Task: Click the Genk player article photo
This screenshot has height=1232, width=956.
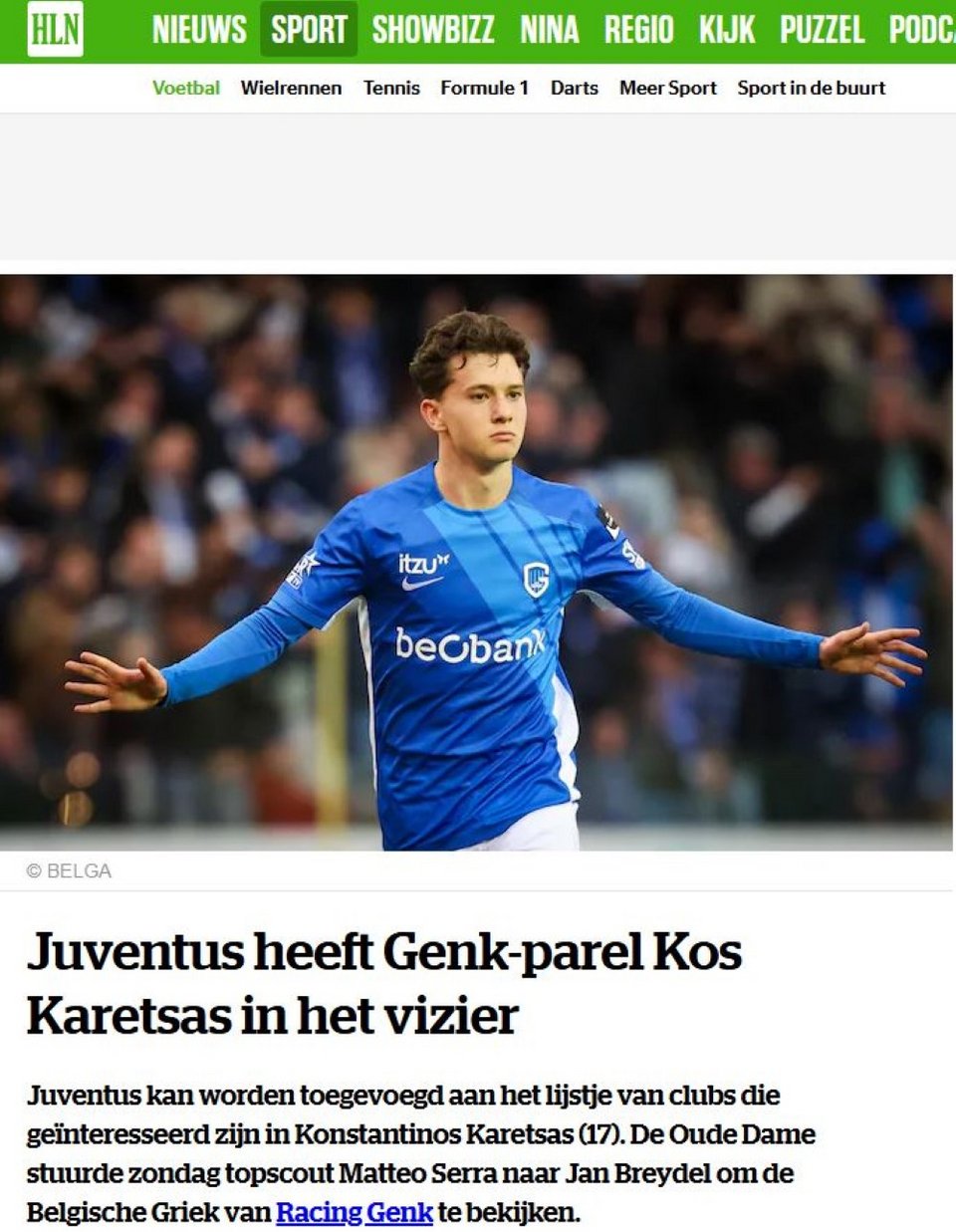Action: pyautogui.click(x=477, y=563)
